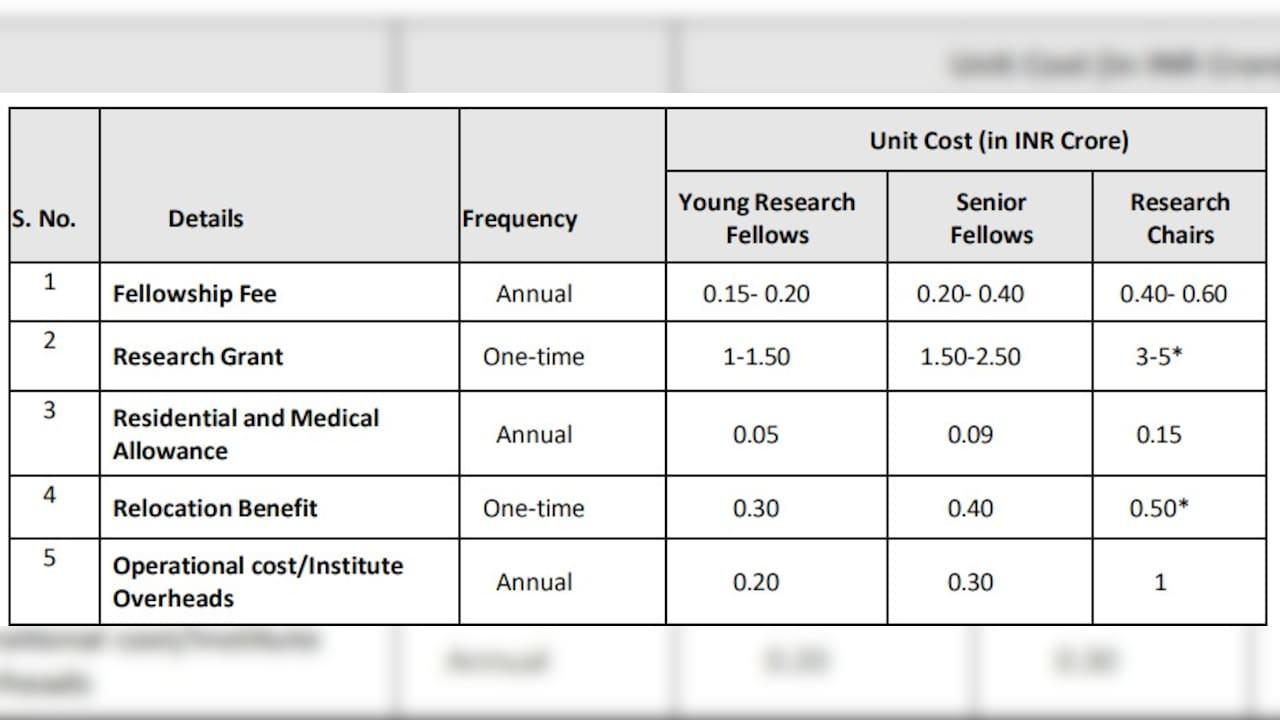Screen dimensions: 1280x720
Task: Click Operational cost/Institute Overheads cell
Action: pyautogui.click(x=258, y=581)
